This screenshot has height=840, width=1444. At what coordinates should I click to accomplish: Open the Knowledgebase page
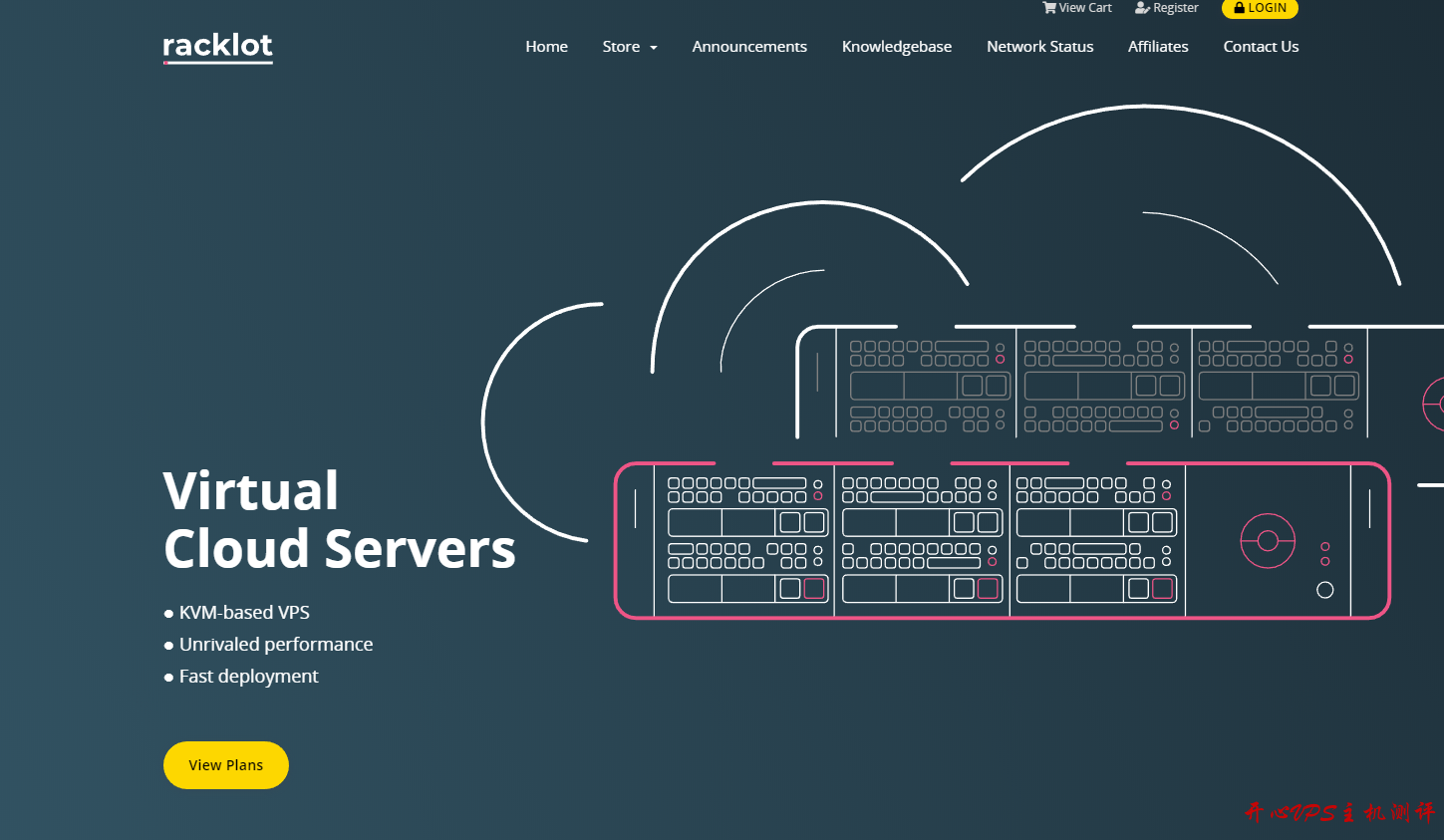[896, 47]
